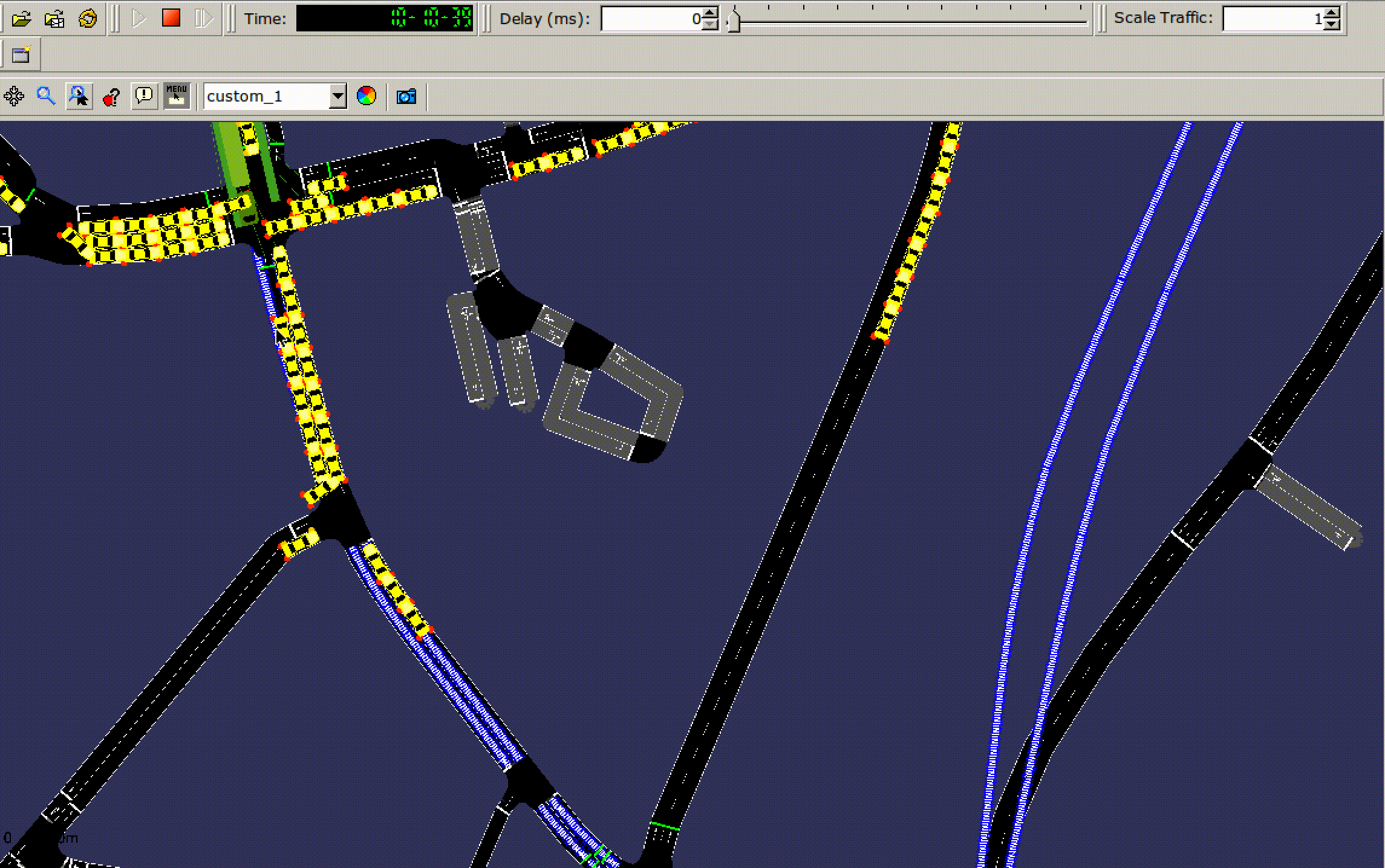Open the custom_1 coloring scheme dropdown
1385x868 pixels.
click(x=337, y=96)
